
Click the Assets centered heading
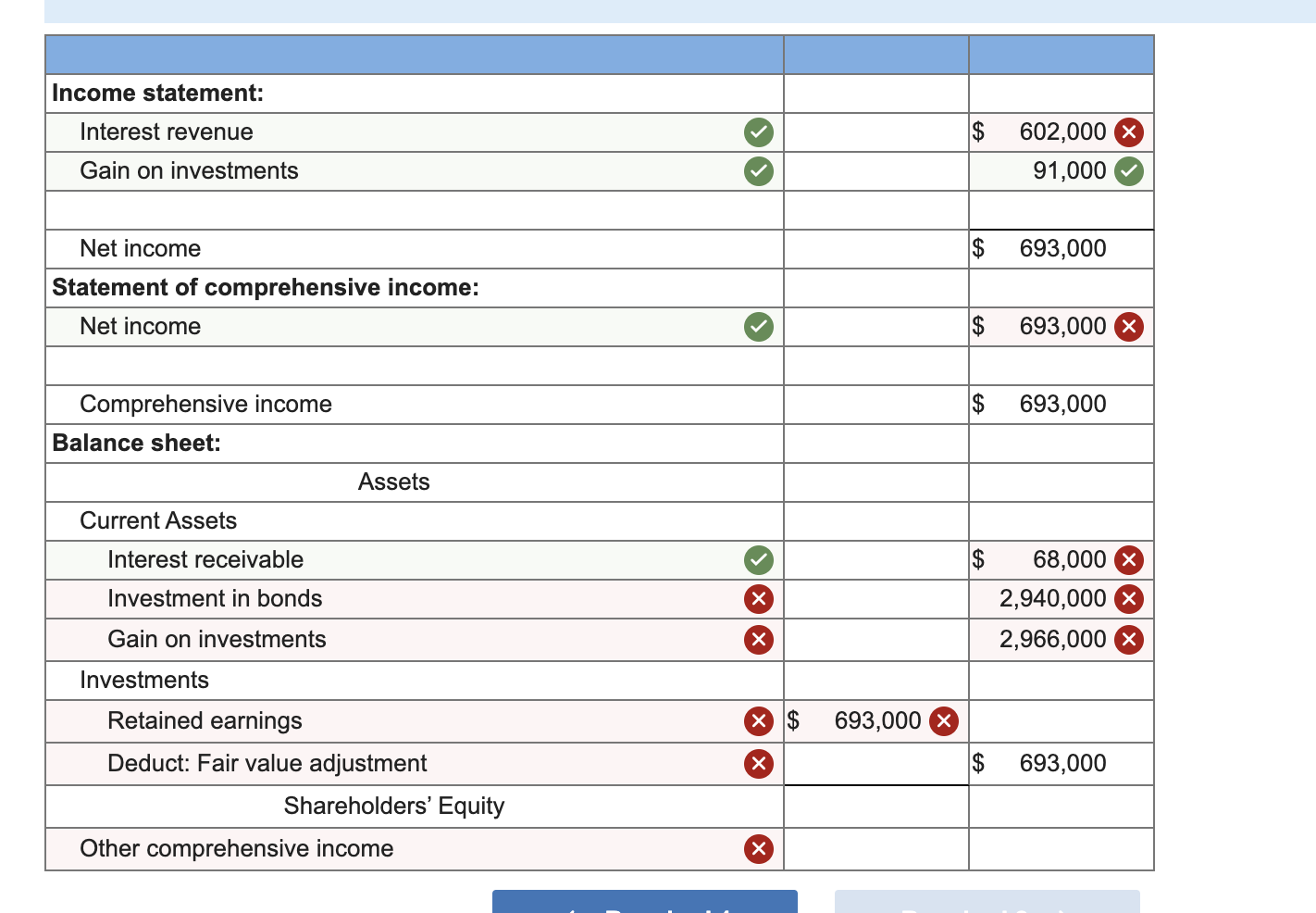point(394,482)
